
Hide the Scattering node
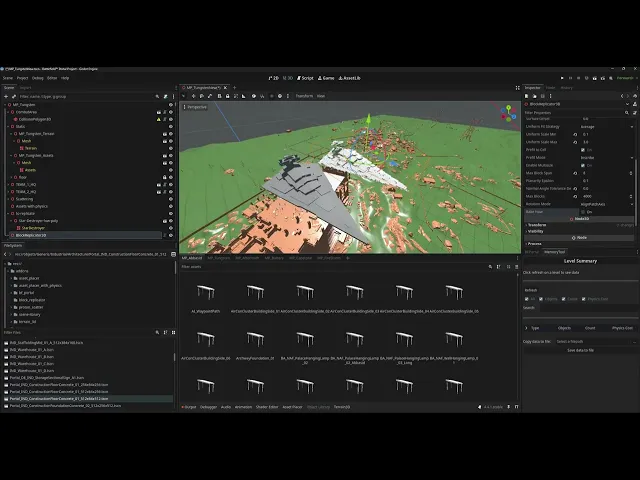coord(171,199)
